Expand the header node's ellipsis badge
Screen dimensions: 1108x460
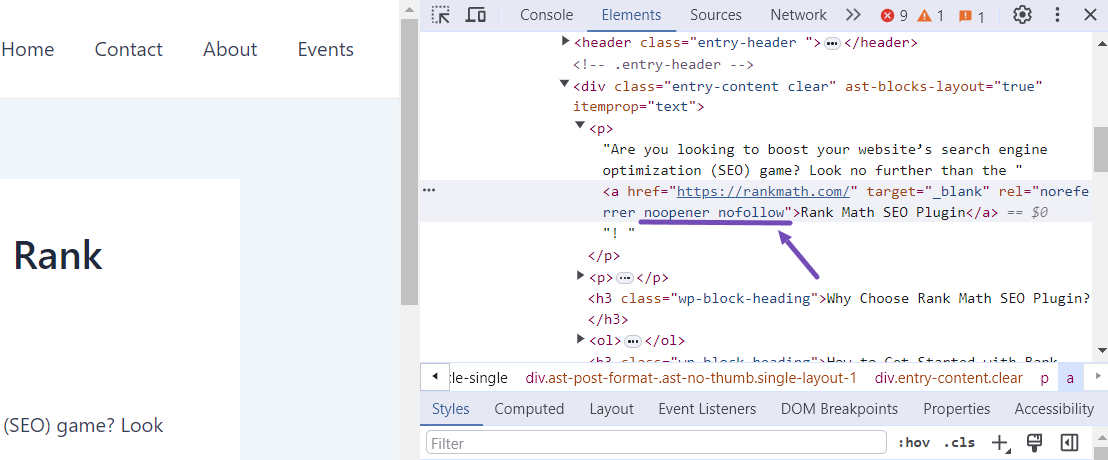(832, 43)
